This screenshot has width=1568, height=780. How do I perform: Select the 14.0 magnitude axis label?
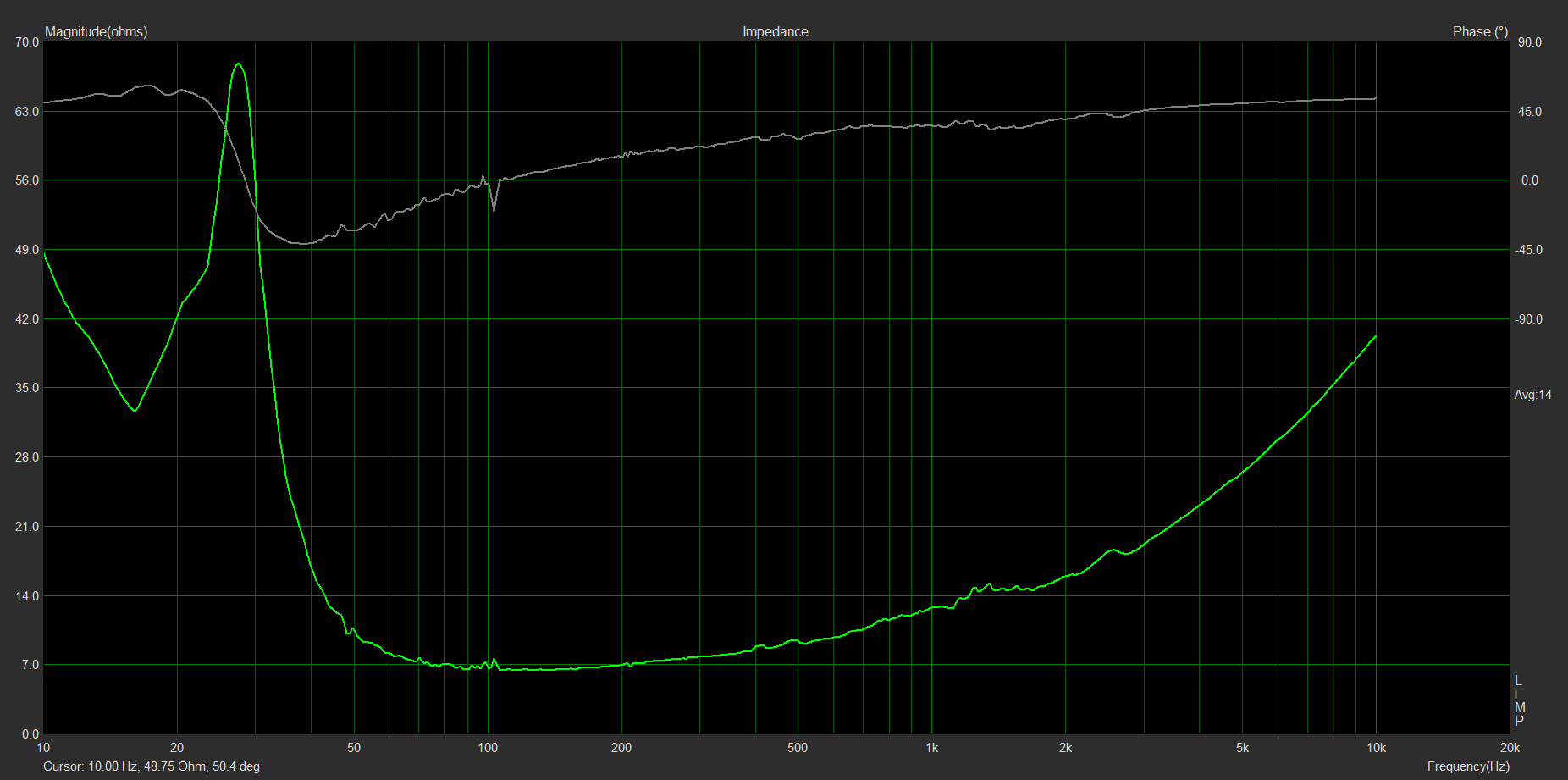pyautogui.click(x=28, y=596)
